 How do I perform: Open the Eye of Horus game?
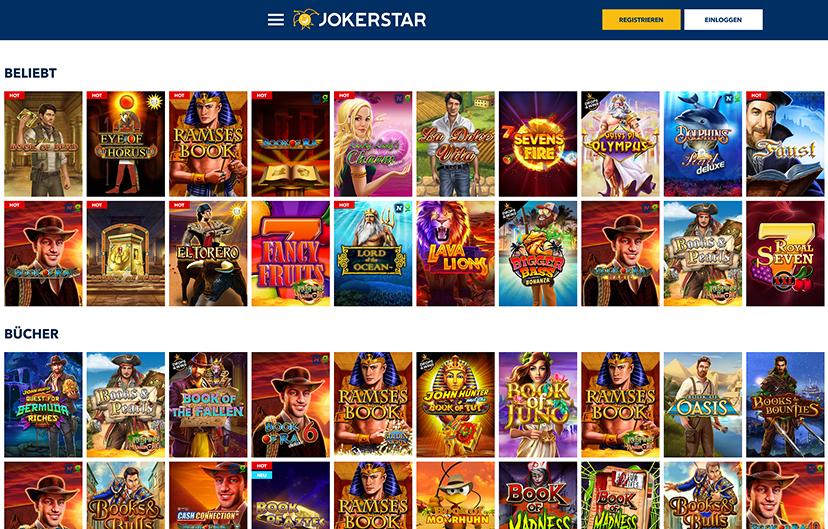tap(126, 144)
